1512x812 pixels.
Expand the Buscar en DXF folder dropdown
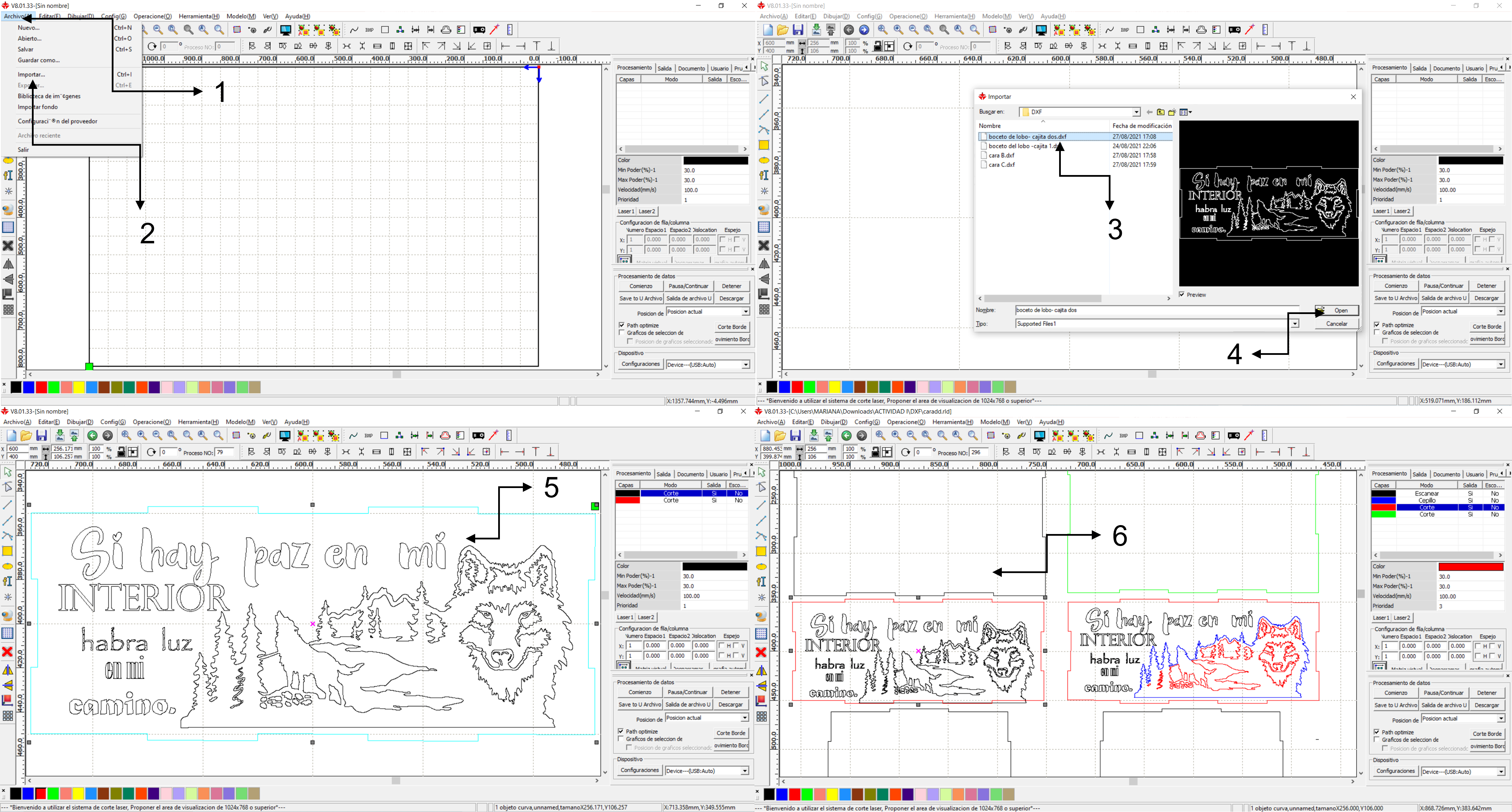pyautogui.click(x=1136, y=112)
